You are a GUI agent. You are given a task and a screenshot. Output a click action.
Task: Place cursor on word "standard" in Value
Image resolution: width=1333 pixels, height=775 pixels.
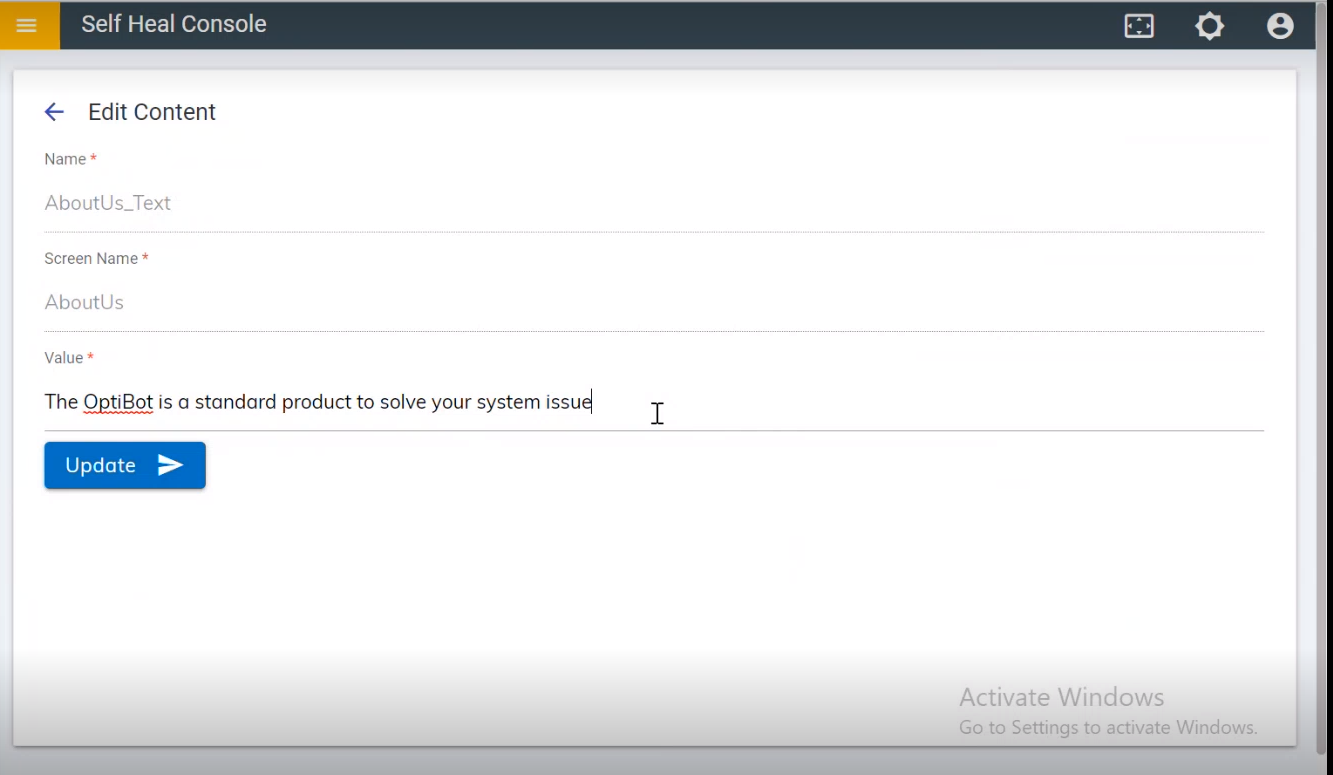pyautogui.click(x=235, y=402)
